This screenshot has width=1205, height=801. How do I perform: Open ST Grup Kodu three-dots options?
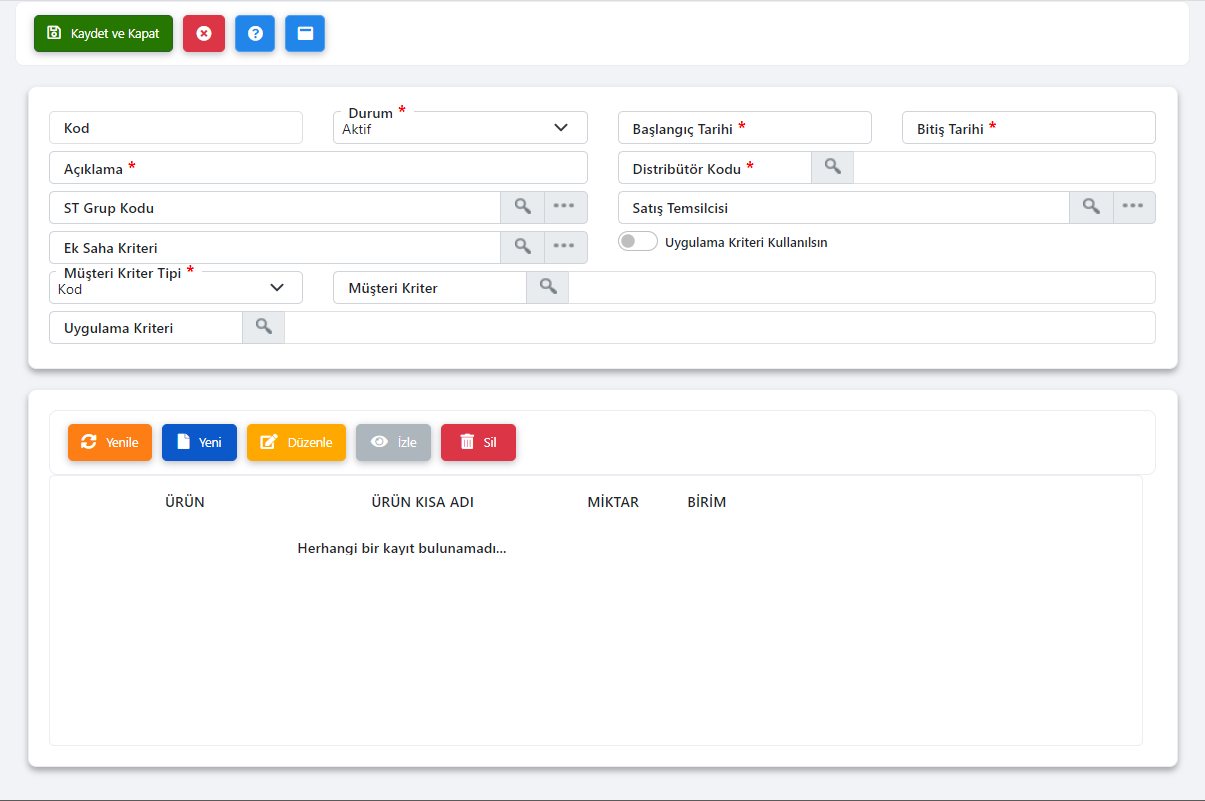click(565, 207)
